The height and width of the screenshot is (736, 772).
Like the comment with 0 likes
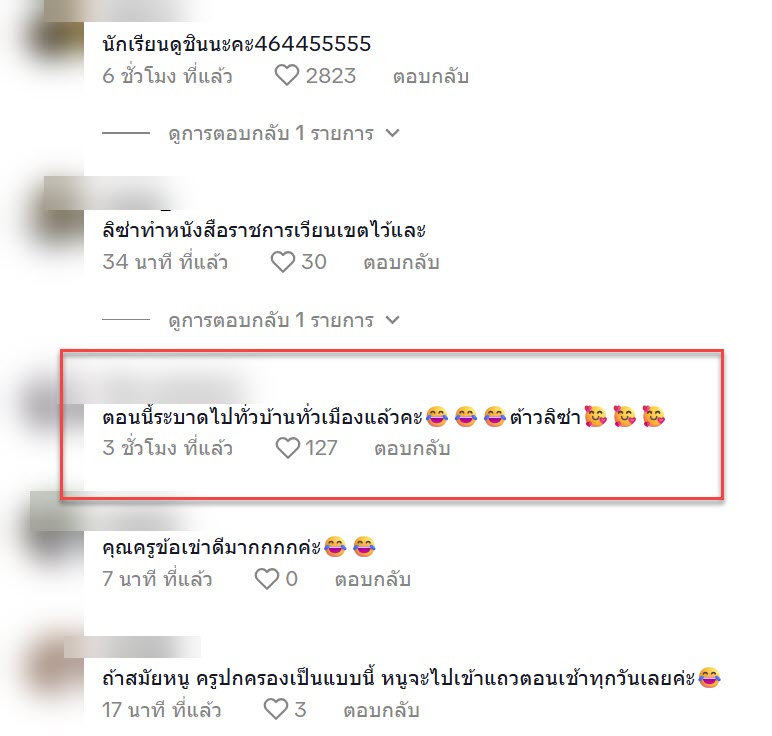point(266,579)
